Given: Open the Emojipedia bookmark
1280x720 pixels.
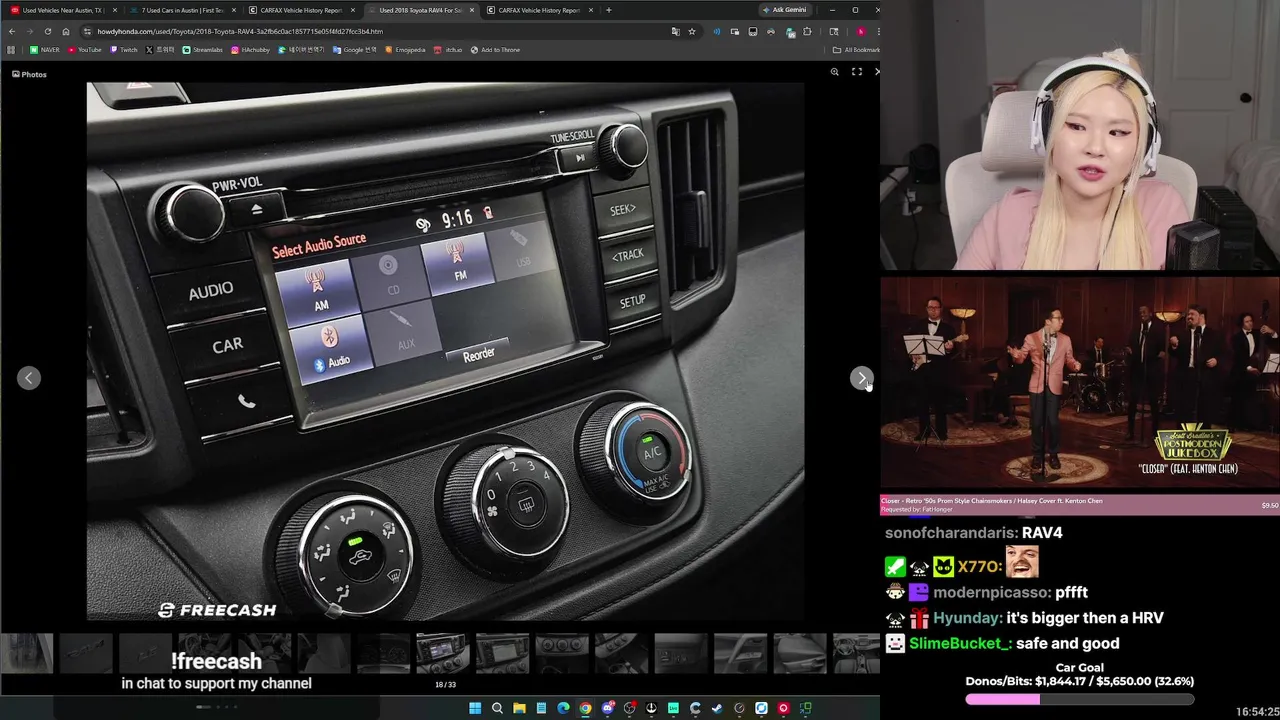Looking at the screenshot, I should pos(405,49).
